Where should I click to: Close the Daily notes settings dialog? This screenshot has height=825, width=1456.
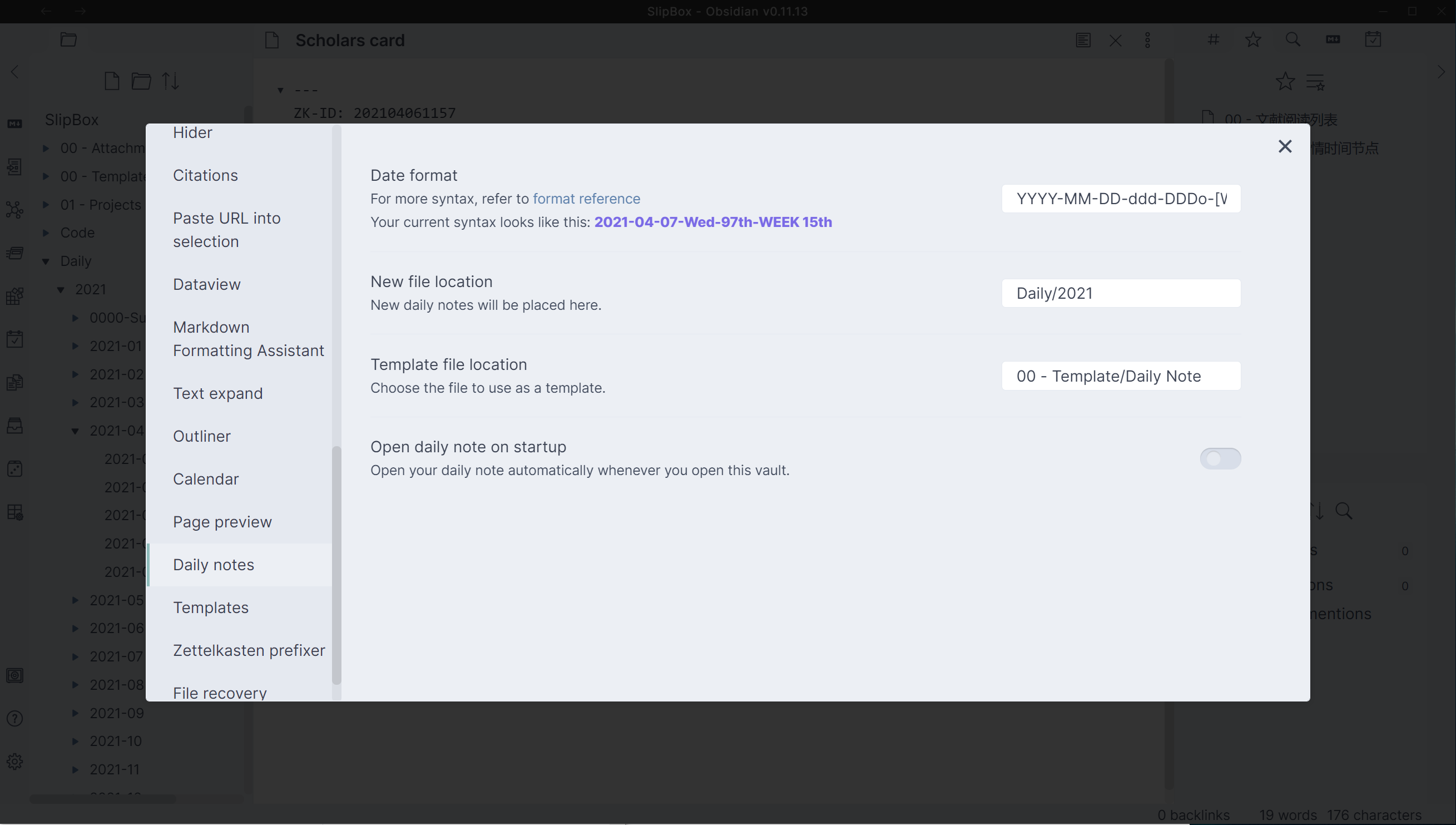[x=1285, y=146]
